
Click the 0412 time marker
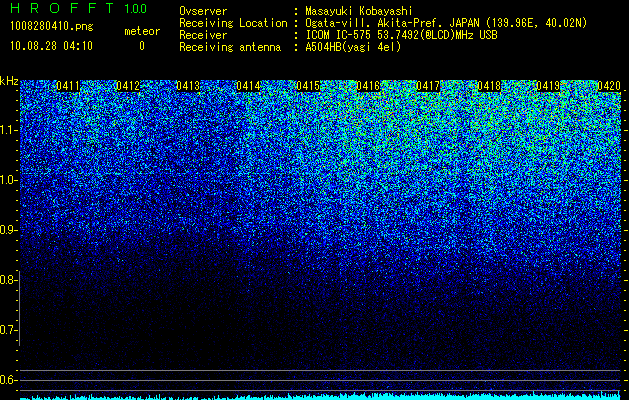[x=128, y=86]
